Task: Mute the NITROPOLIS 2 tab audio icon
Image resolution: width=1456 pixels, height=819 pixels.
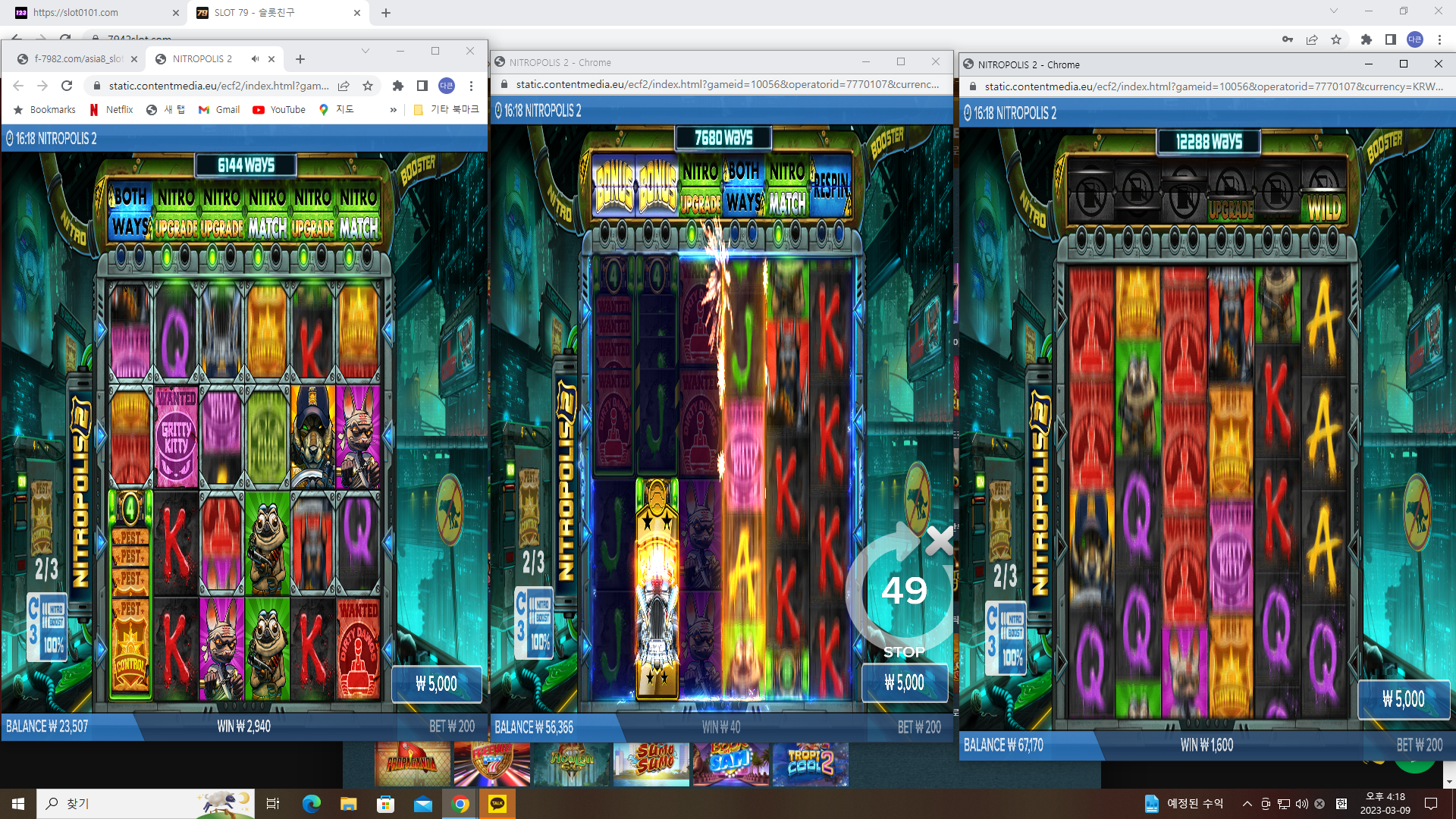Action: [x=256, y=59]
